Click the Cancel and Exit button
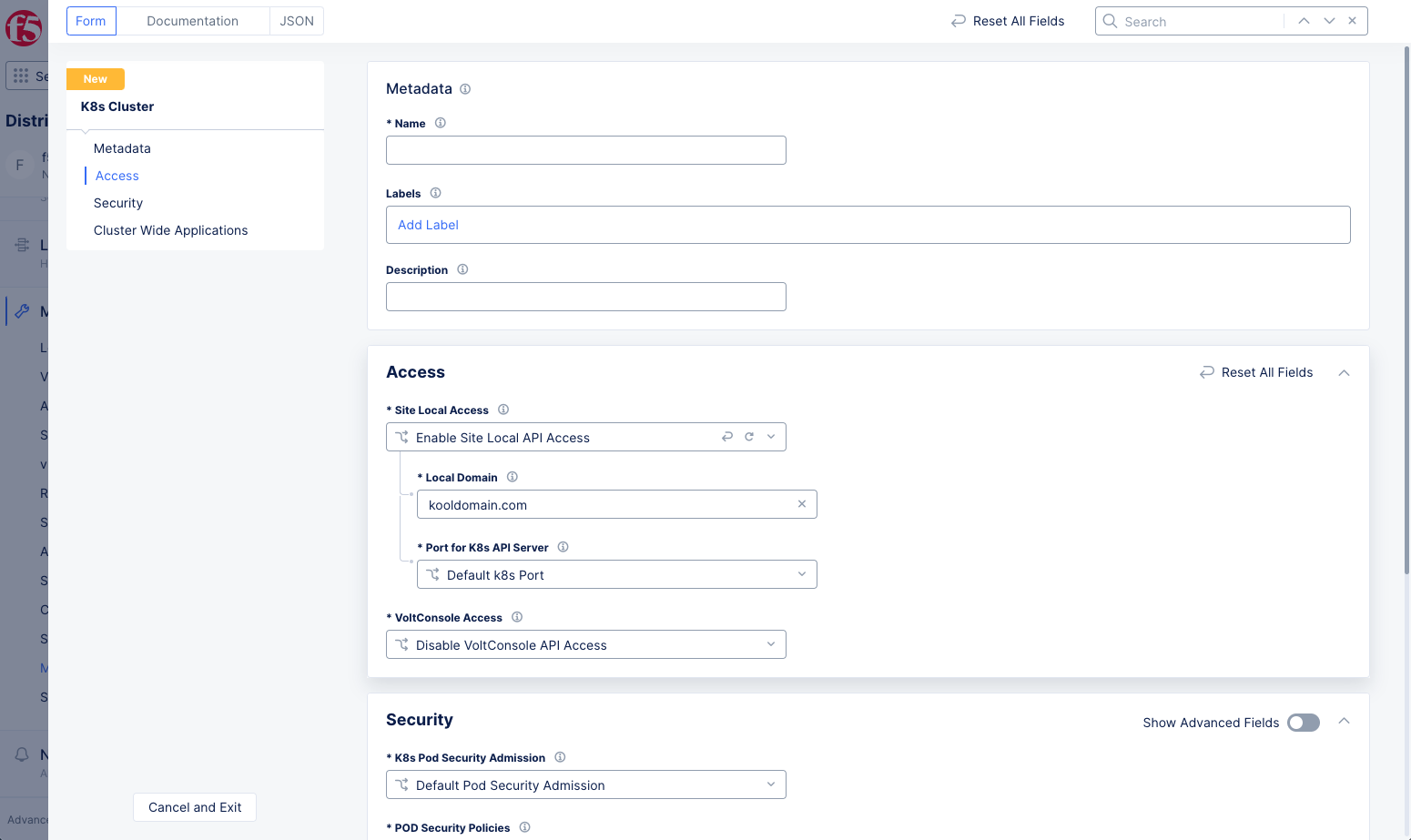The width and height of the screenshot is (1411, 840). (x=195, y=807)
